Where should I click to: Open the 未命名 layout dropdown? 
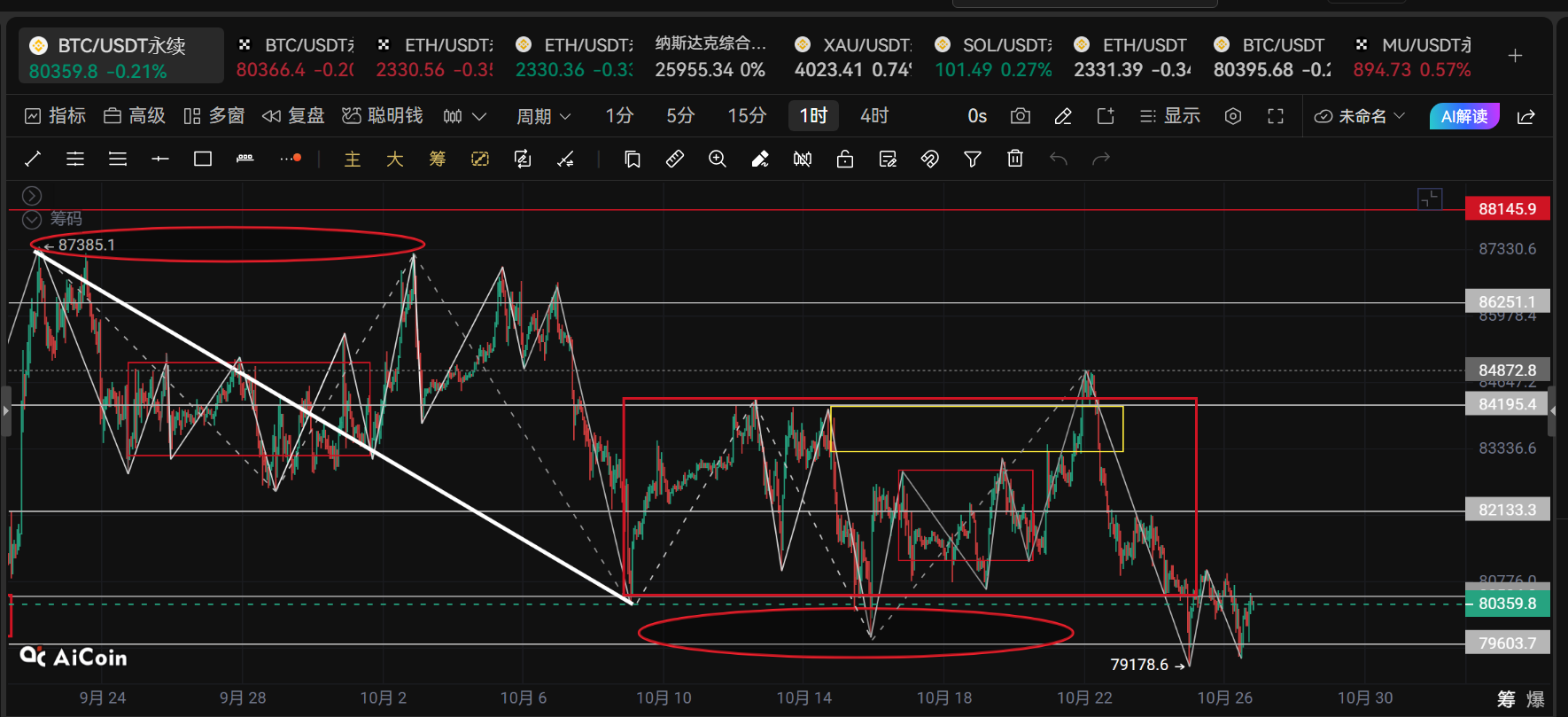point(1360,116)
